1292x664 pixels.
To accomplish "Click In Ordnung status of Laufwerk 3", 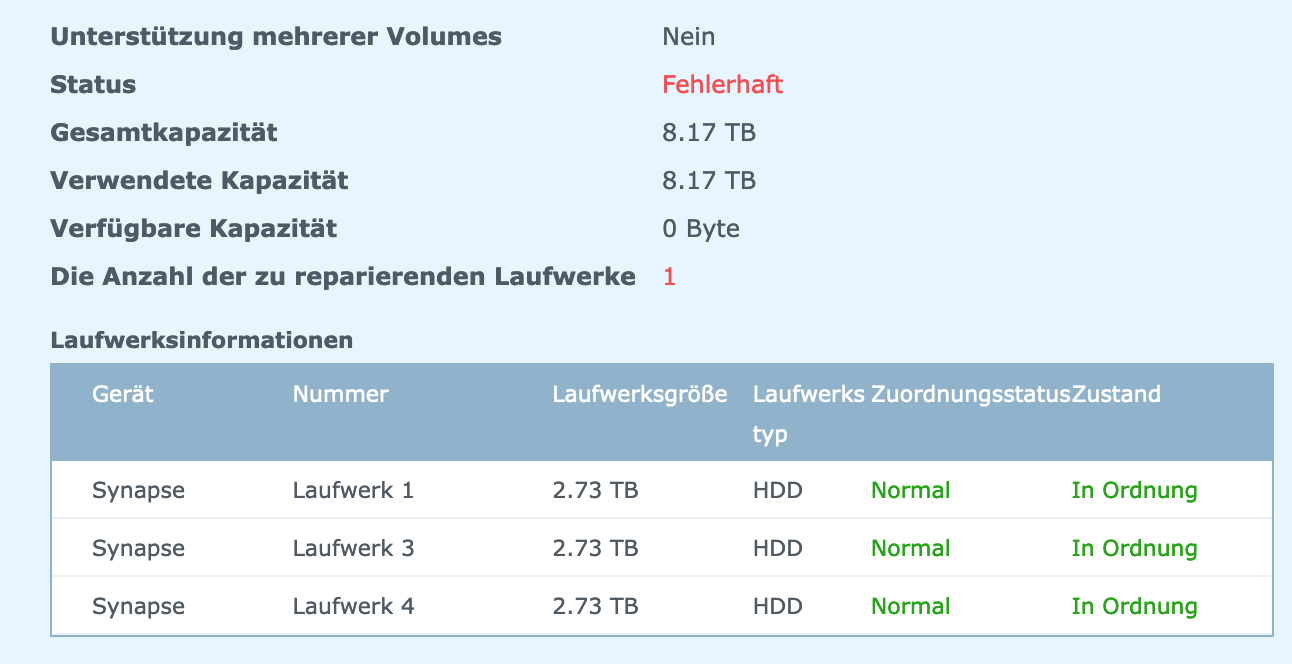I will click(1134, 548).
